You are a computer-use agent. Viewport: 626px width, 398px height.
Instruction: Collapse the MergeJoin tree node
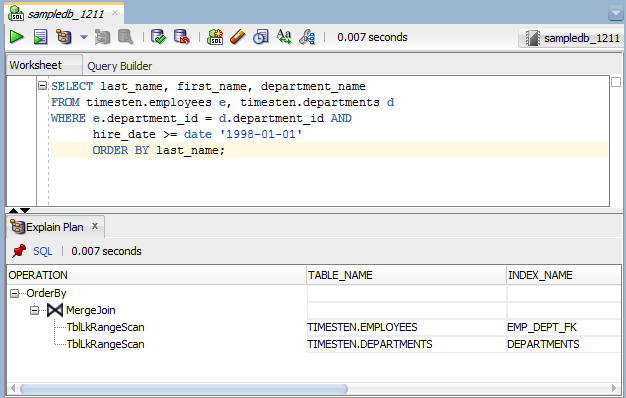click(x=35, y=310)
